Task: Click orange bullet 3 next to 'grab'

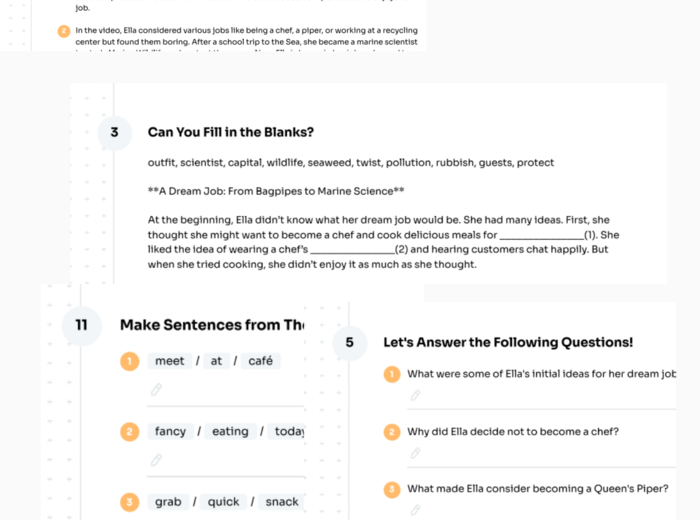Action: [129, 502]
